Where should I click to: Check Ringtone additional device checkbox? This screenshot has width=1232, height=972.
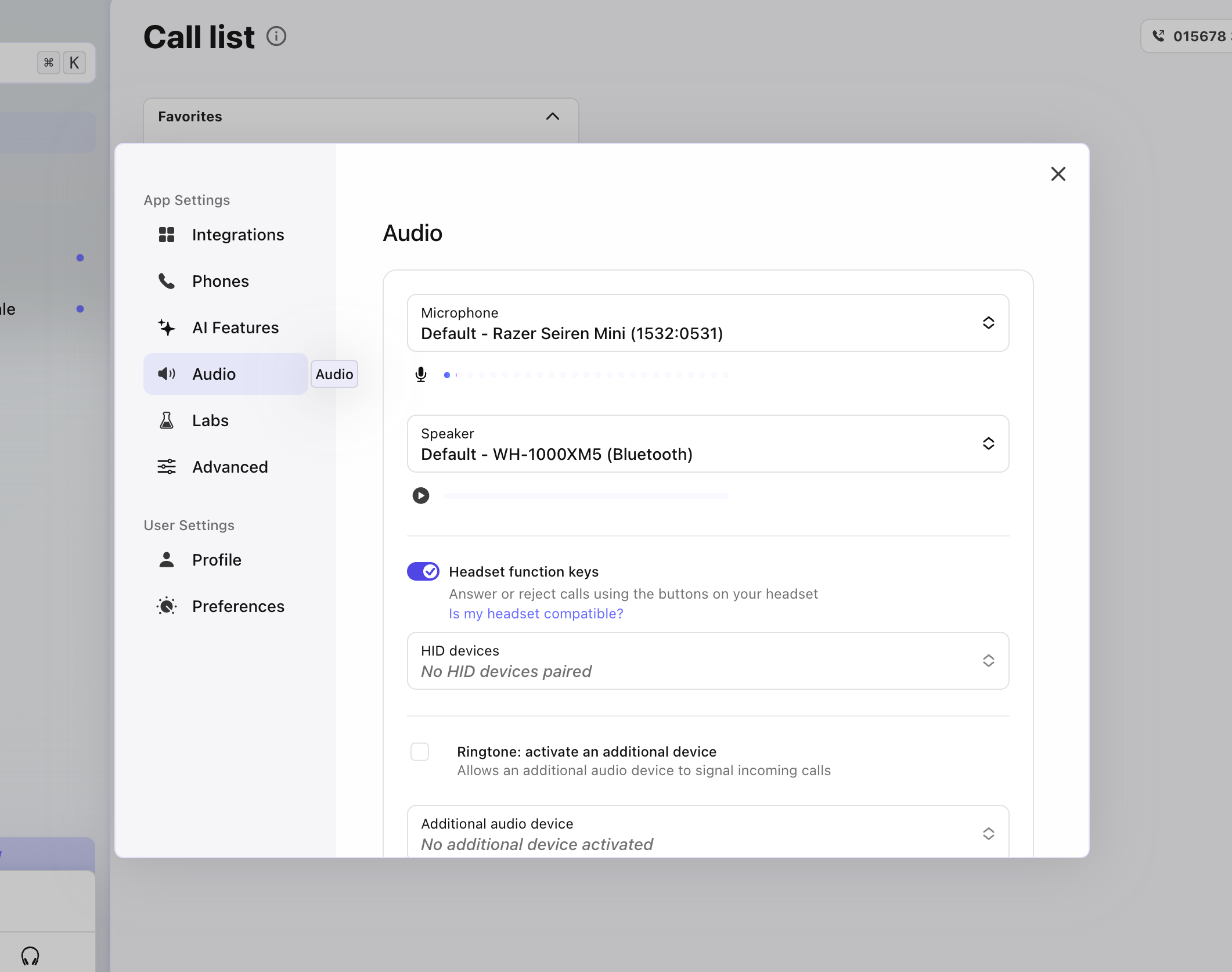(420, 751)
